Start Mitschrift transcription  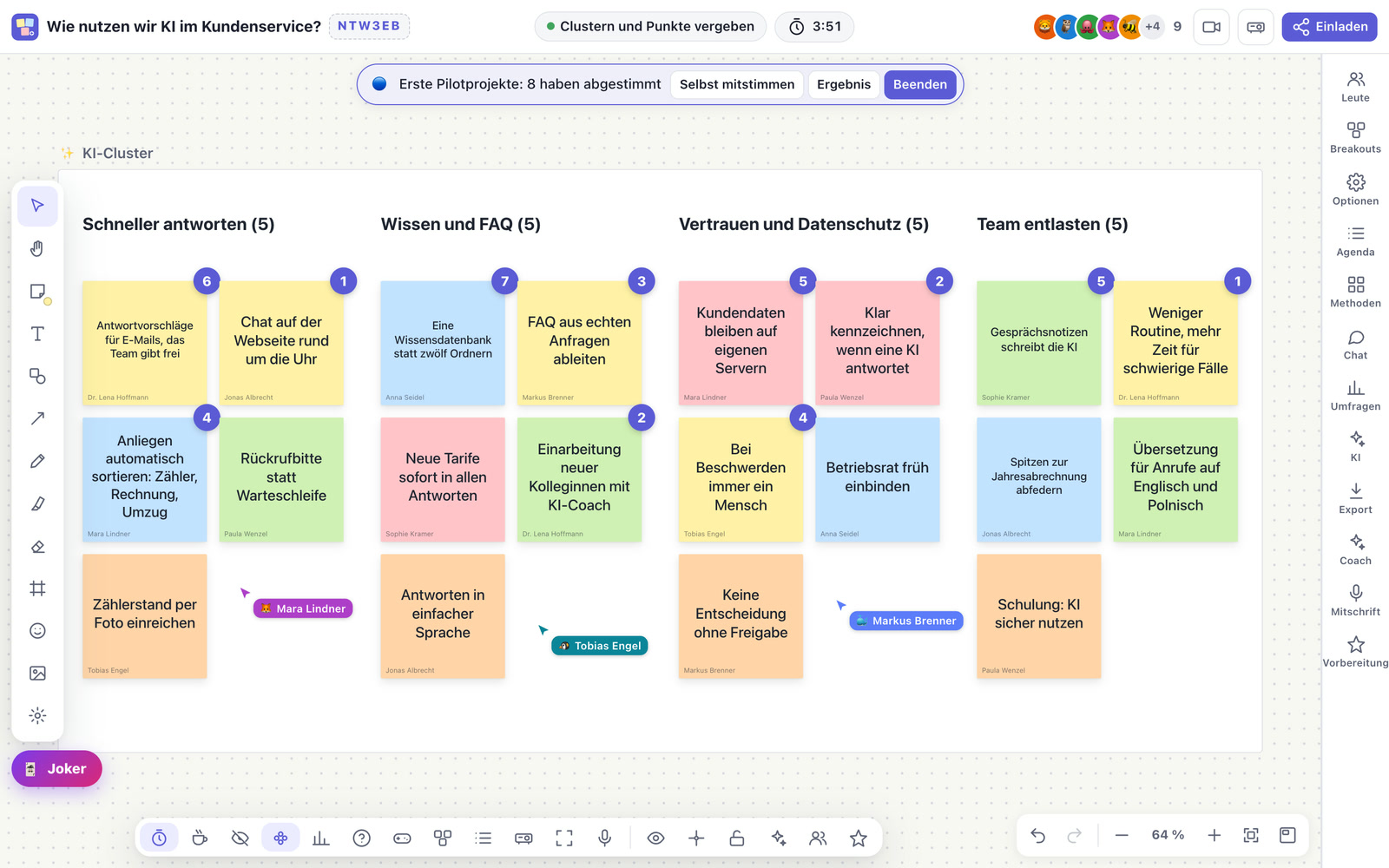pyautogui.click(x=1355, y=601)
